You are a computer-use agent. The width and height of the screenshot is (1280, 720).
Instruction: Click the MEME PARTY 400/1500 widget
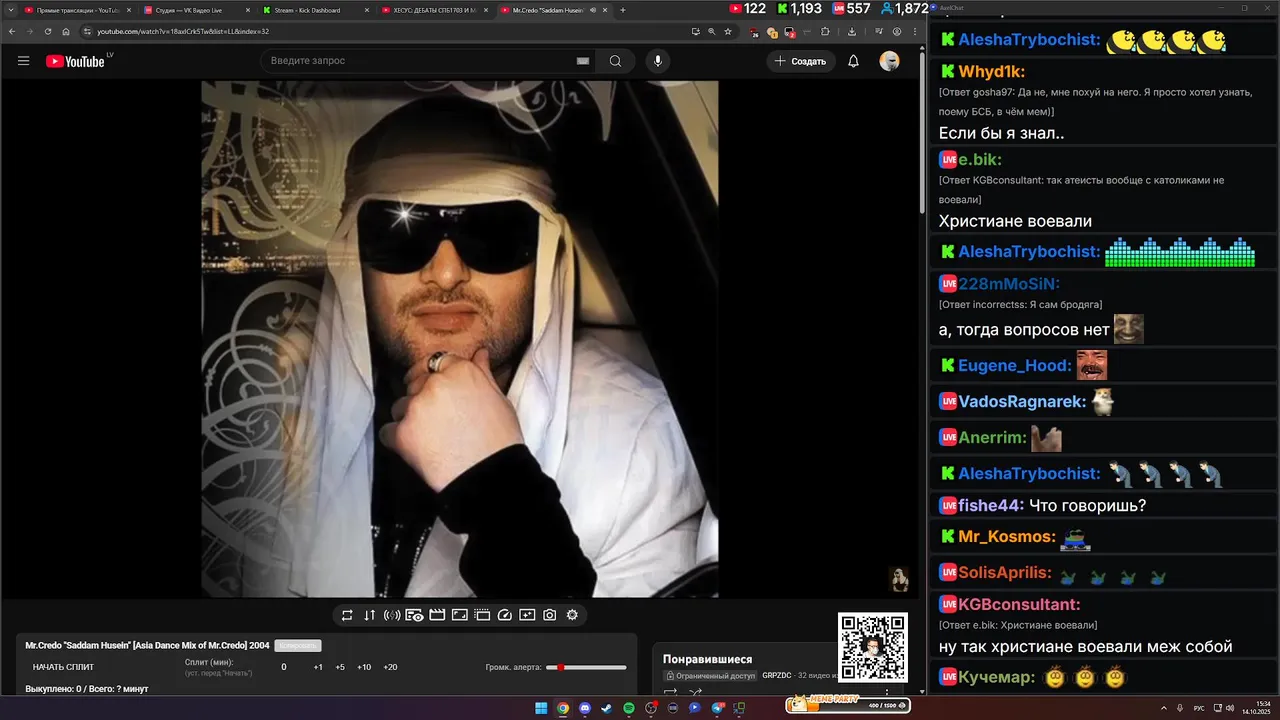848,705
